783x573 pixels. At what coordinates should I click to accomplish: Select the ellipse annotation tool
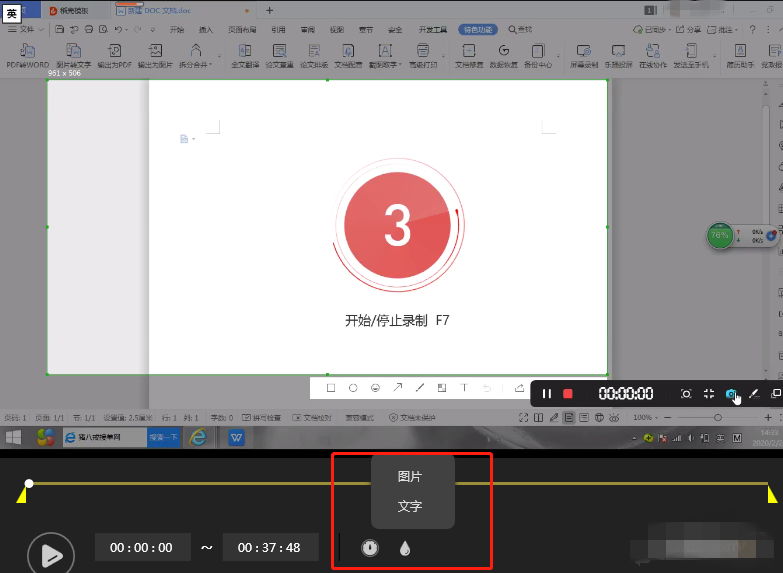click(353, 388)
